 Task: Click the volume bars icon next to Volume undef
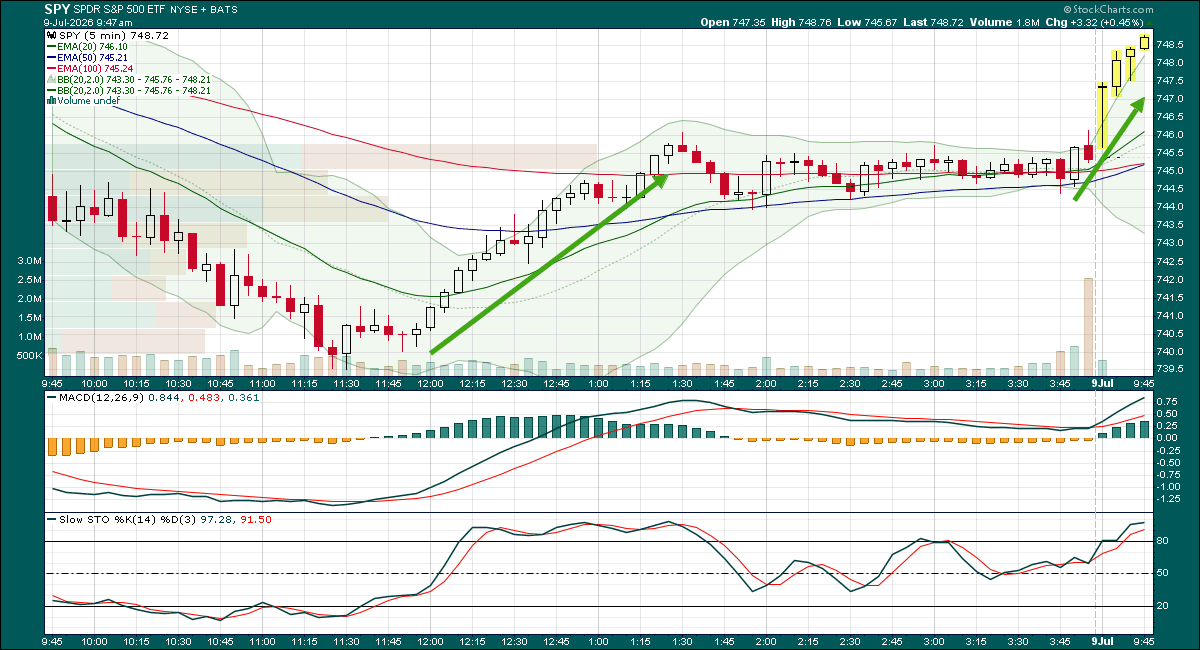pos(52,101)
